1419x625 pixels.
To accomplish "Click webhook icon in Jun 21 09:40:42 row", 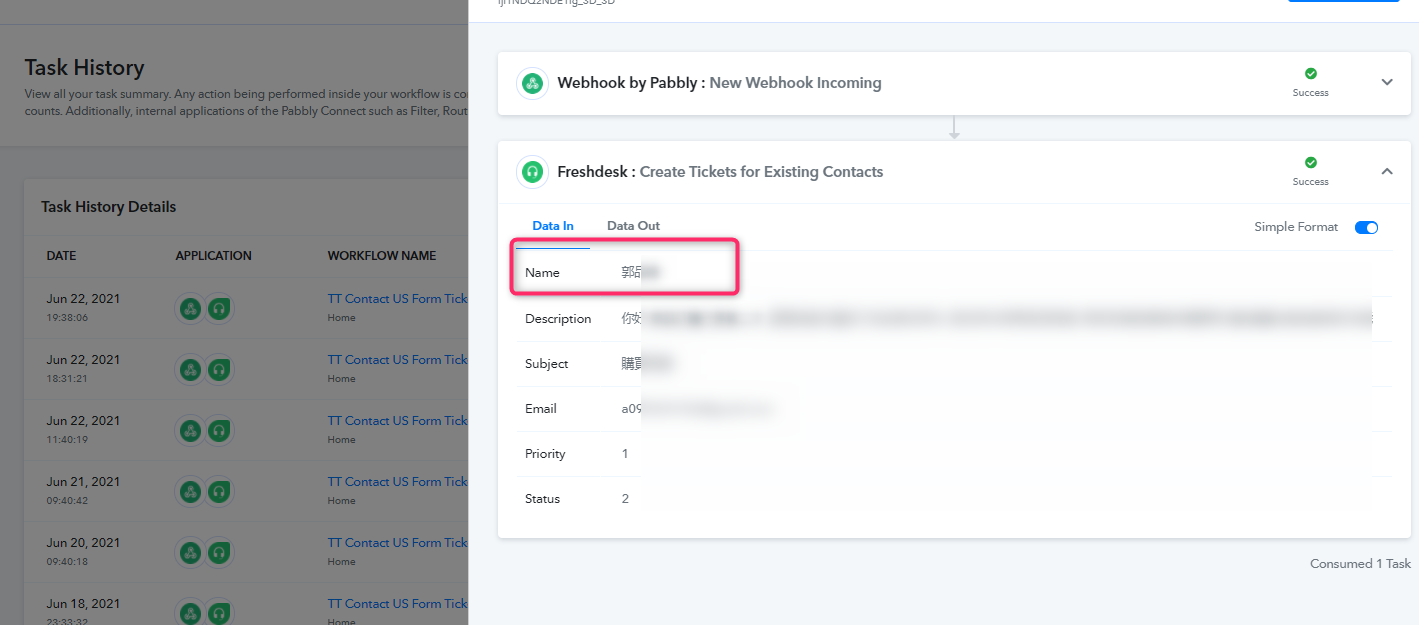I will 190,492.
